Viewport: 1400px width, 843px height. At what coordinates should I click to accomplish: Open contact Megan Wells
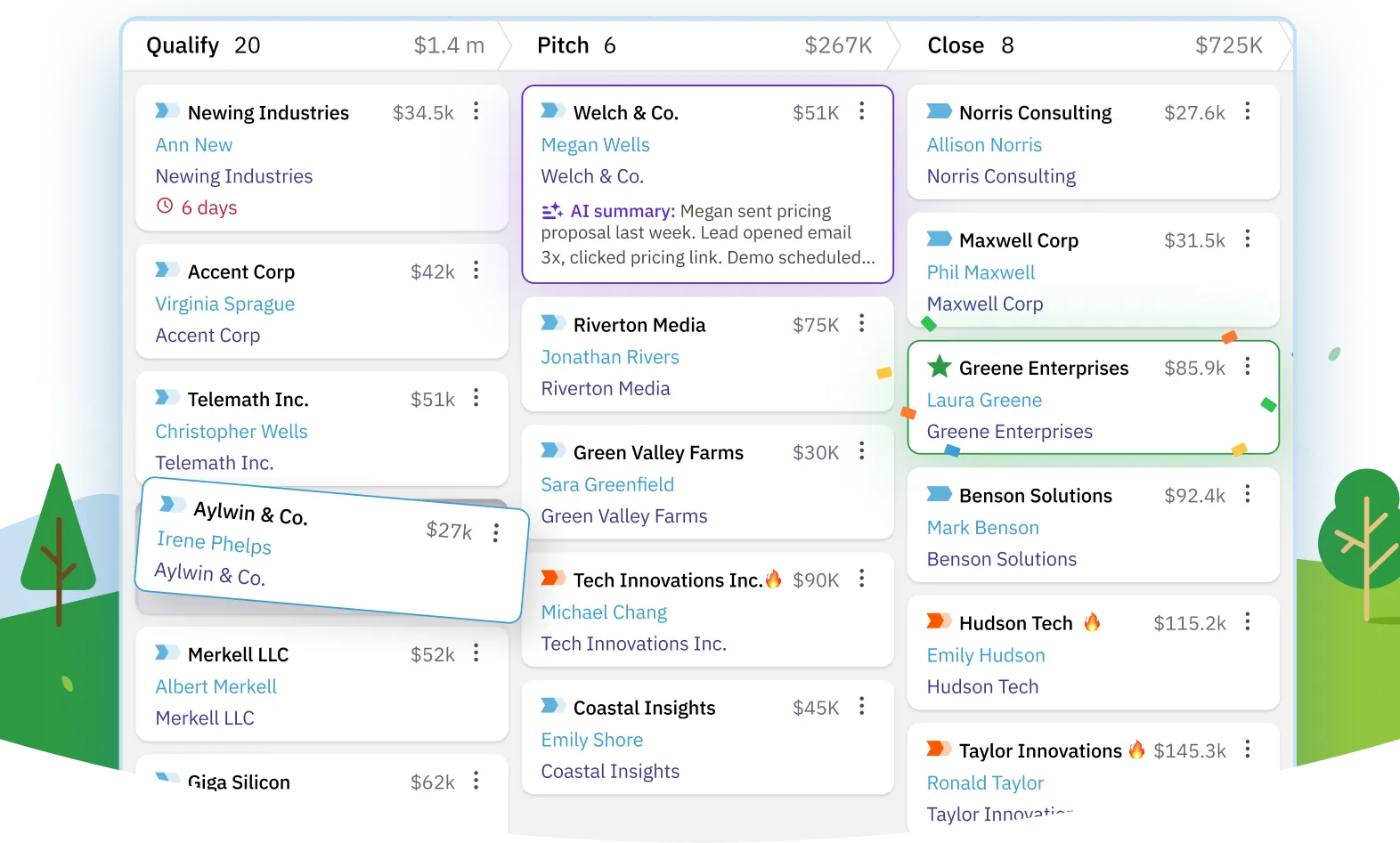(595, 145)
